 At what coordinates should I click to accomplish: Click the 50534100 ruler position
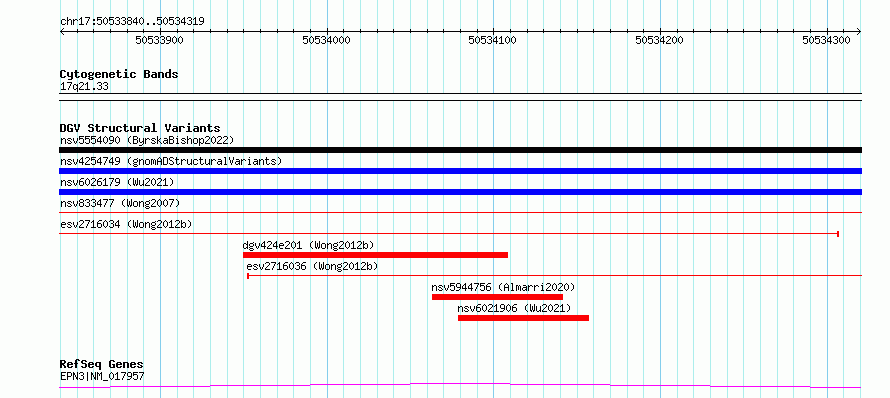493,40
